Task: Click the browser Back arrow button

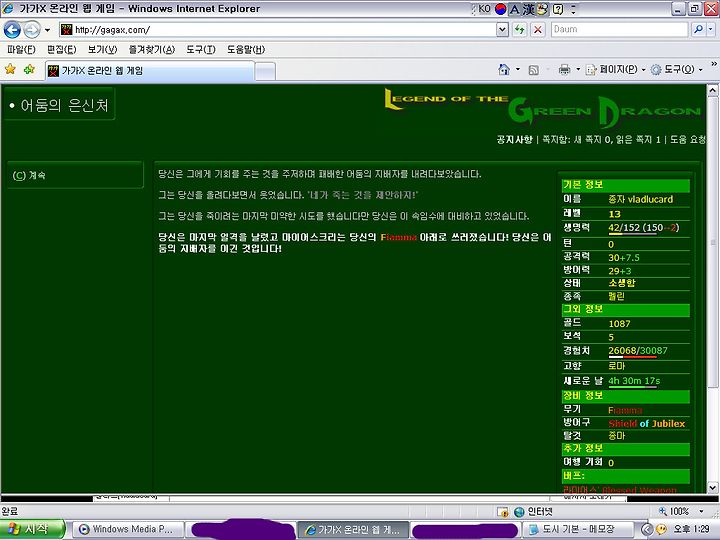Action: click(x=12, y=30)
